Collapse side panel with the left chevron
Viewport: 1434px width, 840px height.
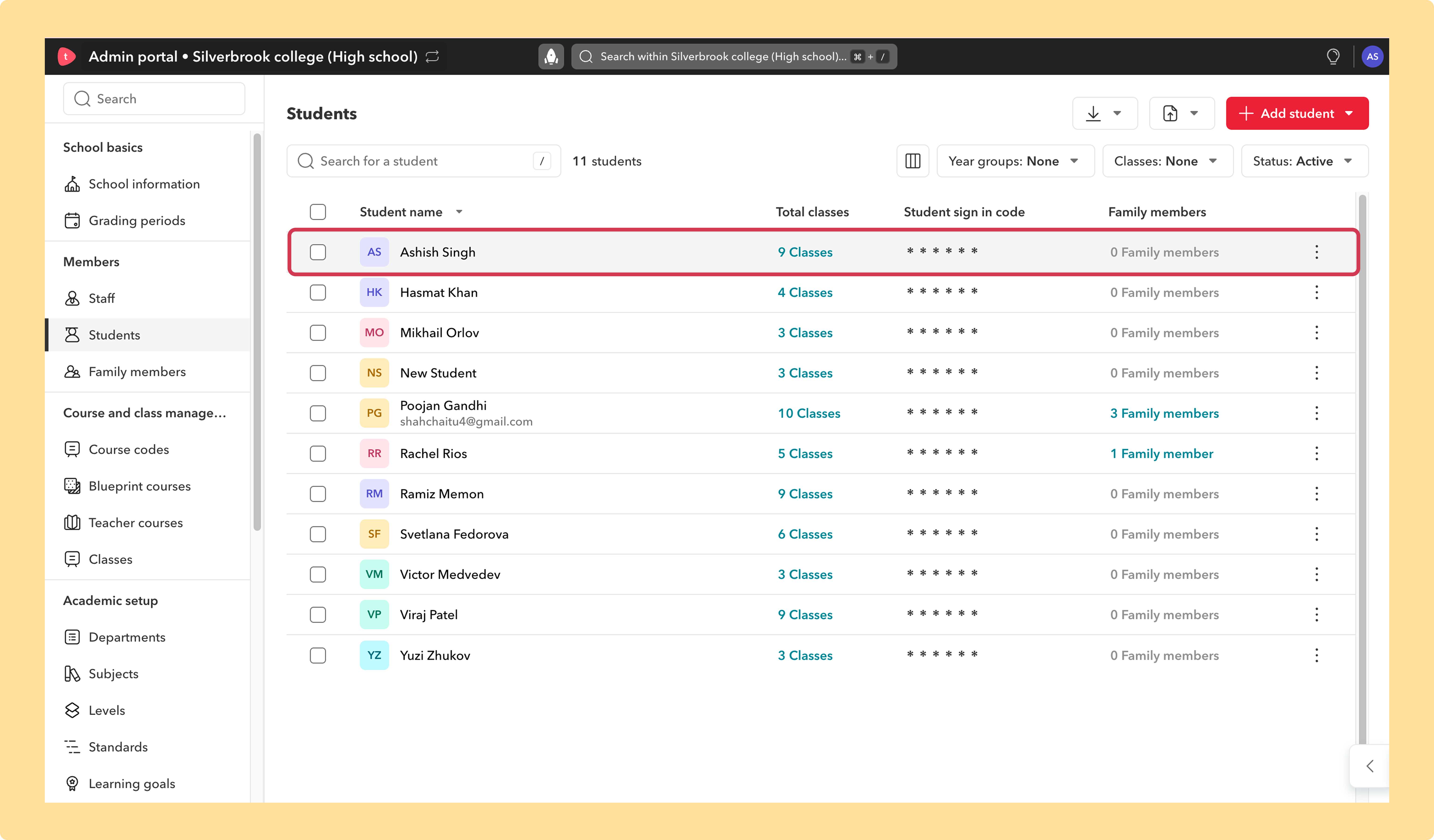[1370, 766]
